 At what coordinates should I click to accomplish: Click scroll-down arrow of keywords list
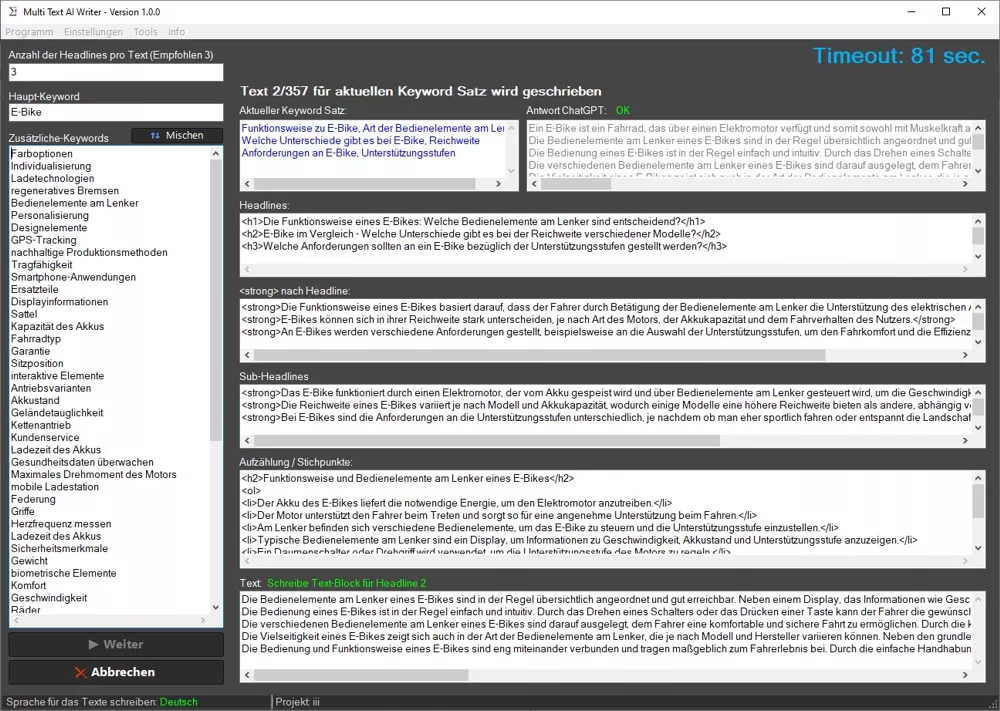tap(216, 608)
